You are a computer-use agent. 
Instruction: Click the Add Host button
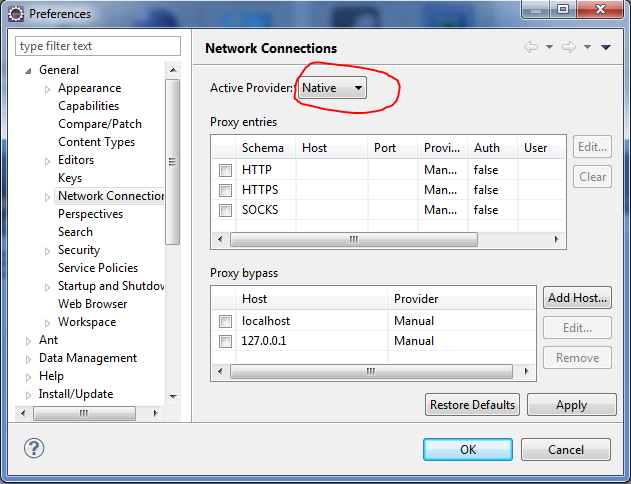coord(577,298)
